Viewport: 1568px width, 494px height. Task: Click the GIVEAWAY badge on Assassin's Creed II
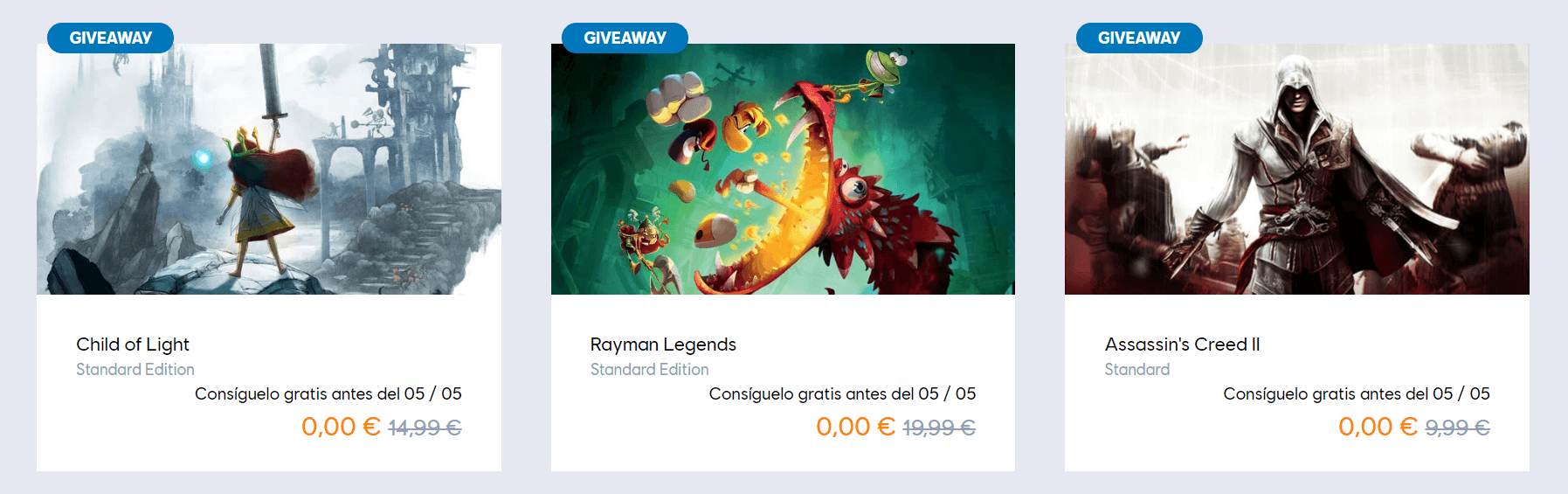[1139, 38]
